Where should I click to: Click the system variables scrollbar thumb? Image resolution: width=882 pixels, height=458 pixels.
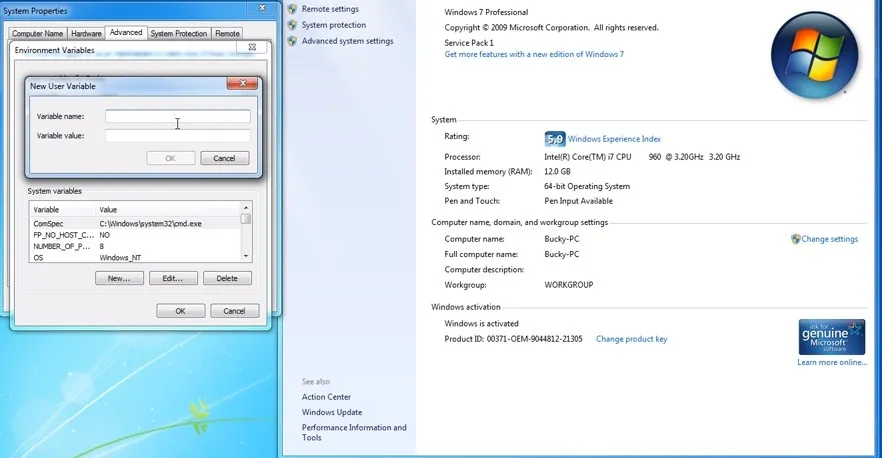point(246,218)
